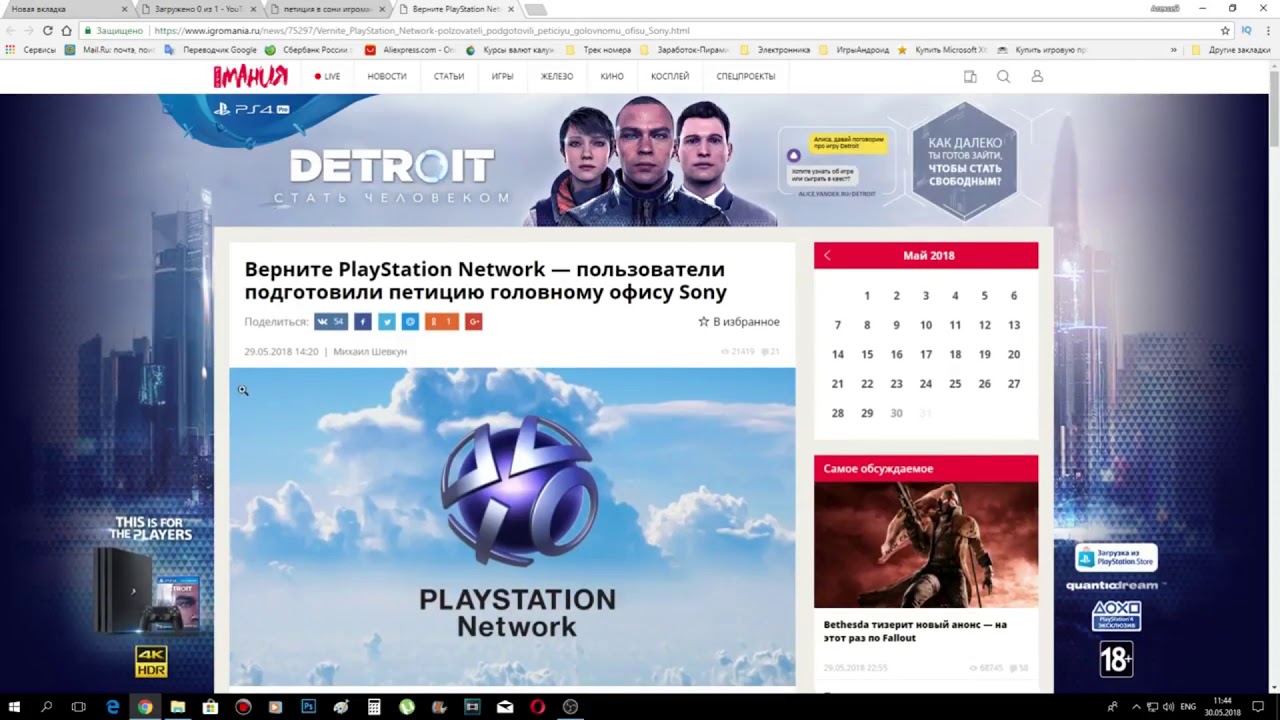Open Calculator from taskbar
The image size is (1280, 720).
pyautogui.click(x=374, y=707)
